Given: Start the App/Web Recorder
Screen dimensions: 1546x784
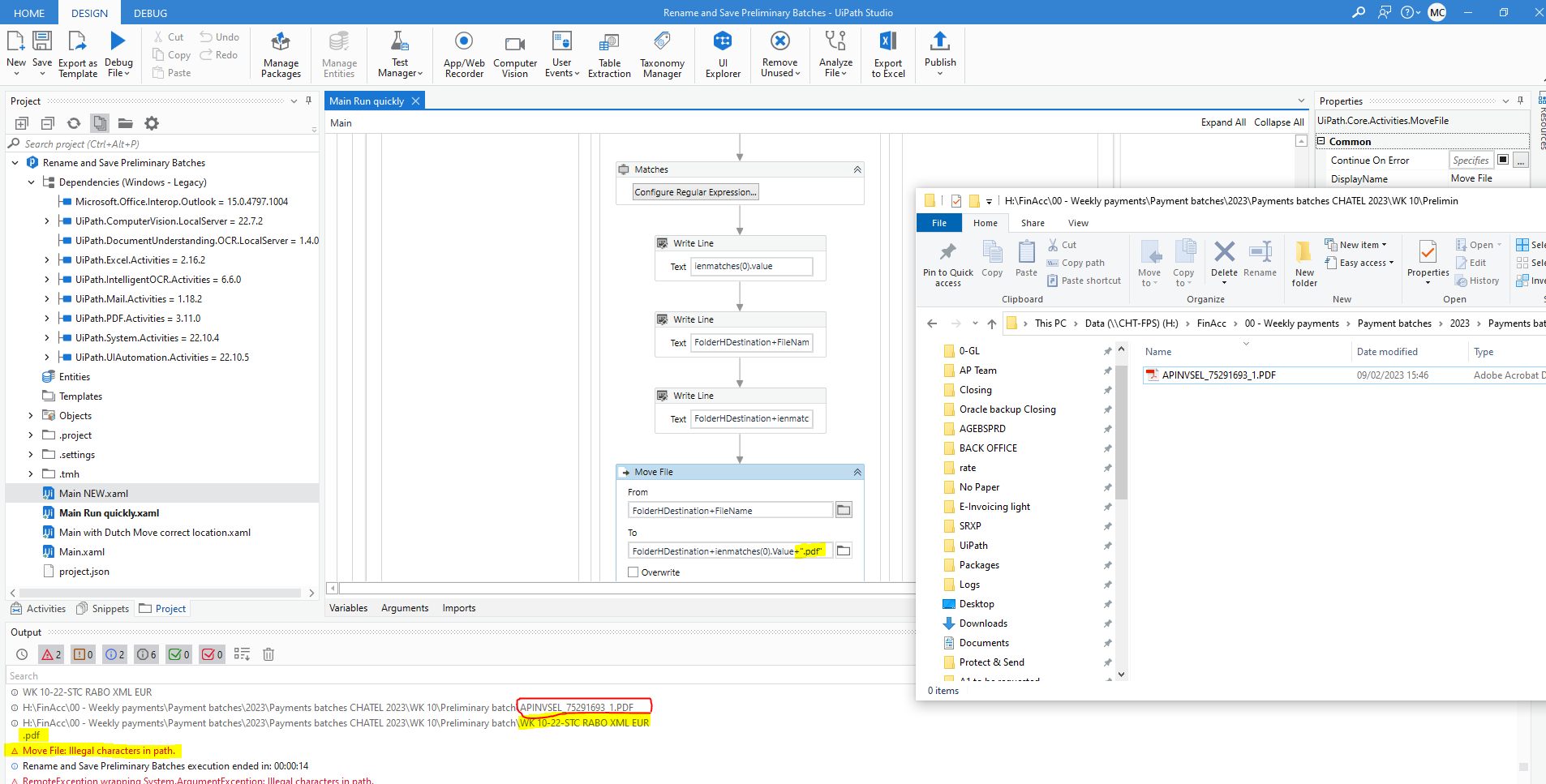Looking at the screenshot, I should [x=462, y=54].
